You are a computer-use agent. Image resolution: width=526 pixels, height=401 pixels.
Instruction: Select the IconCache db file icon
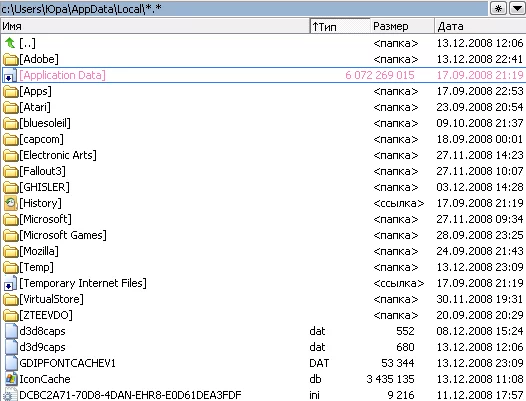[11, 379]
